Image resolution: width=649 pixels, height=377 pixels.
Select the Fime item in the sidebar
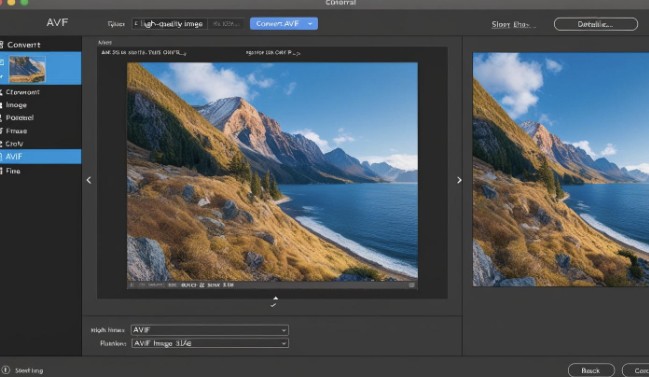(x=13, y=171)
